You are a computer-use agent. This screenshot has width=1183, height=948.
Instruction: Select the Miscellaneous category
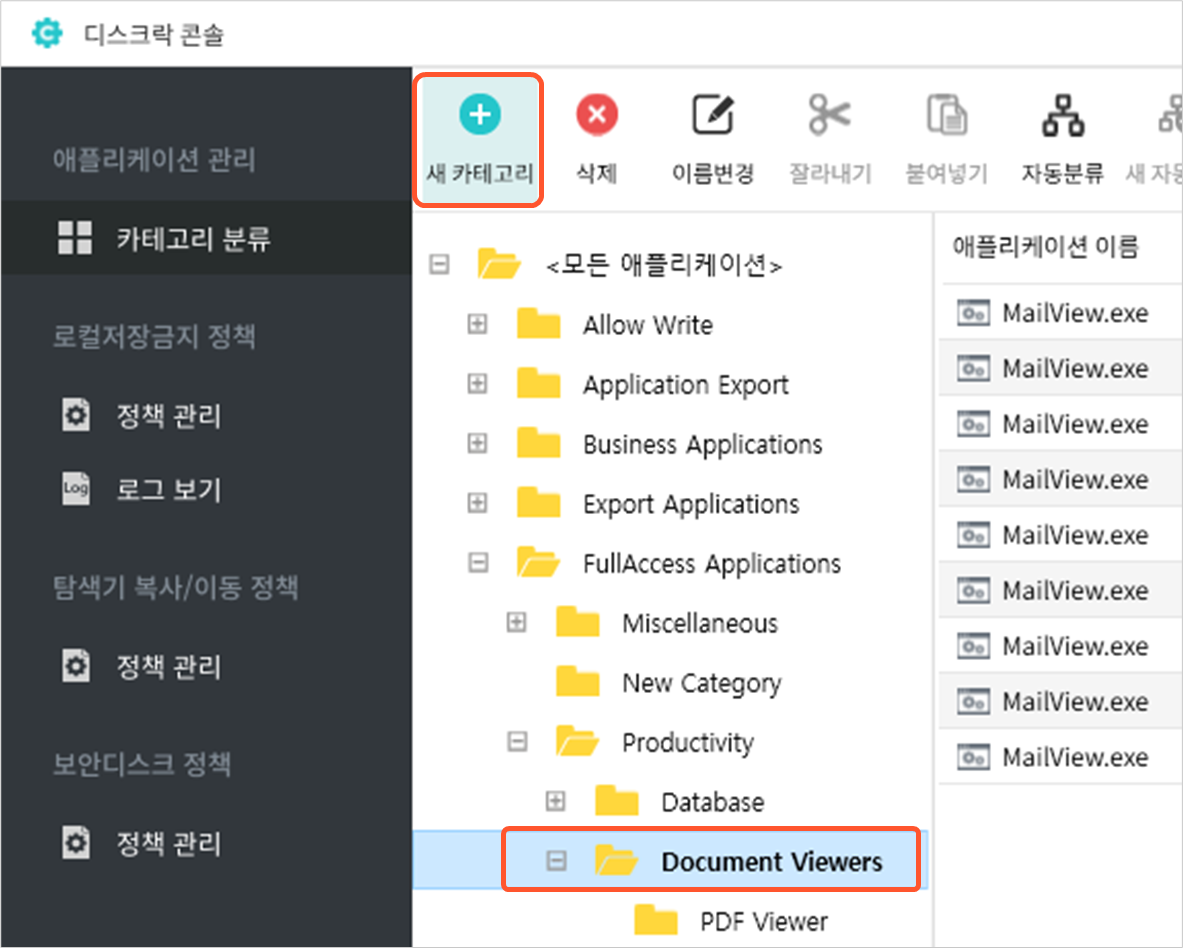point(699,623)
